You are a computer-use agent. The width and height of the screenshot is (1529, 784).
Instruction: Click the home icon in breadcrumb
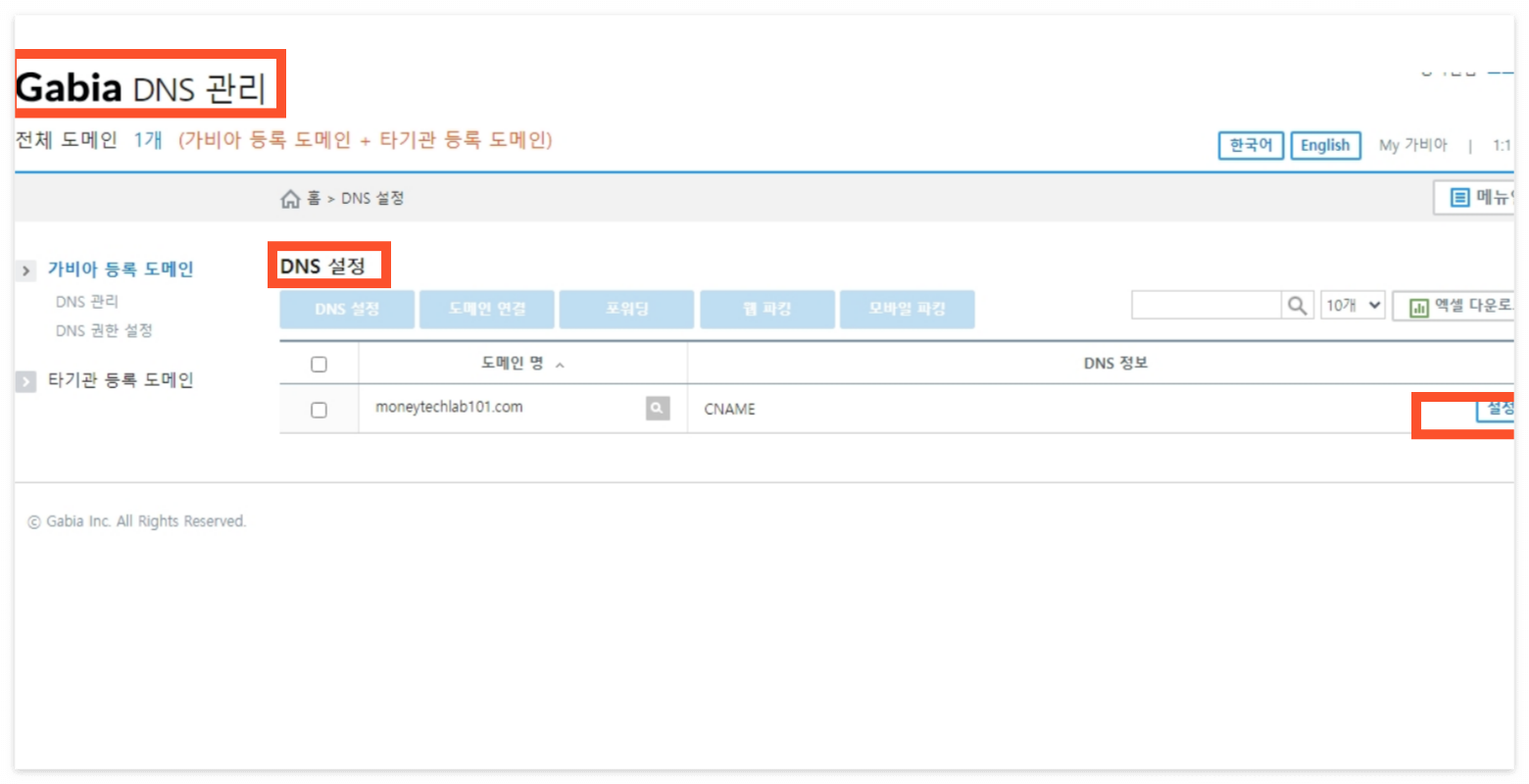[x=290, y=199]
